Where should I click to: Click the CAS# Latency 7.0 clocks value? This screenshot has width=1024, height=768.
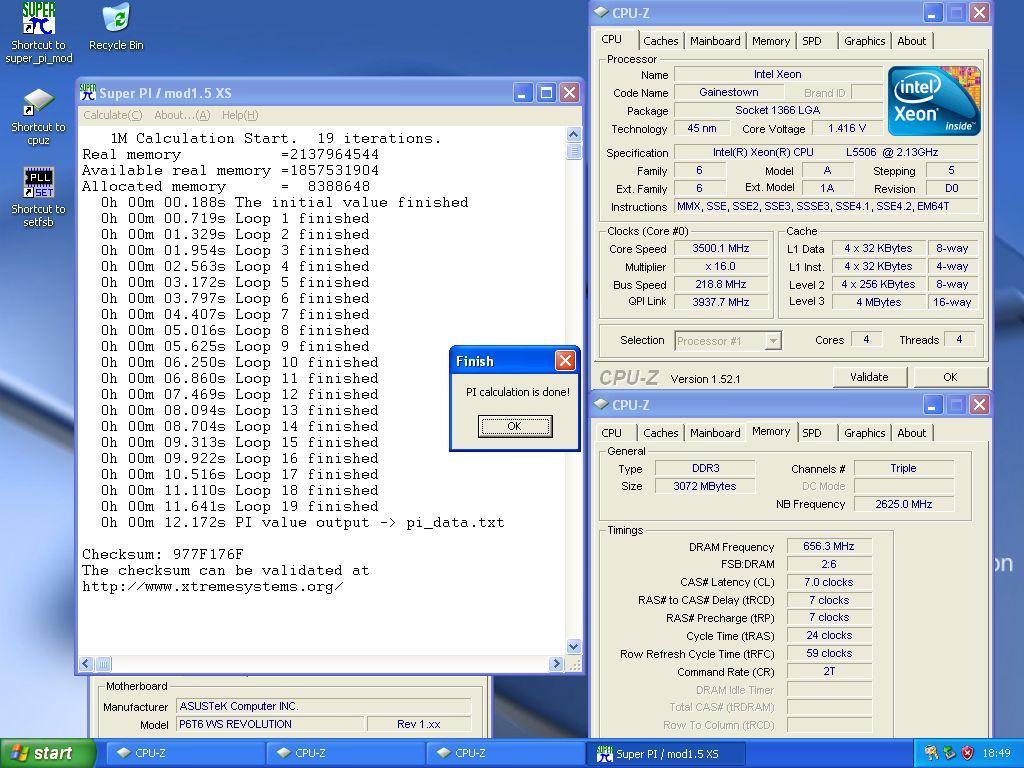coord(829,582)
